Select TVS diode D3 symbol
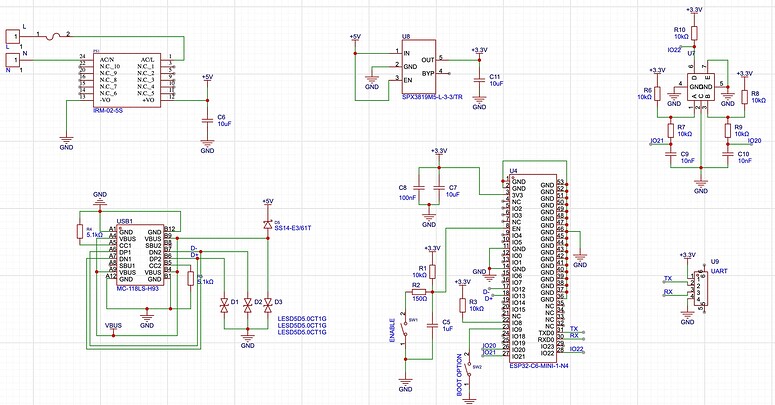 pyautogui.click(x=268, y=305)
